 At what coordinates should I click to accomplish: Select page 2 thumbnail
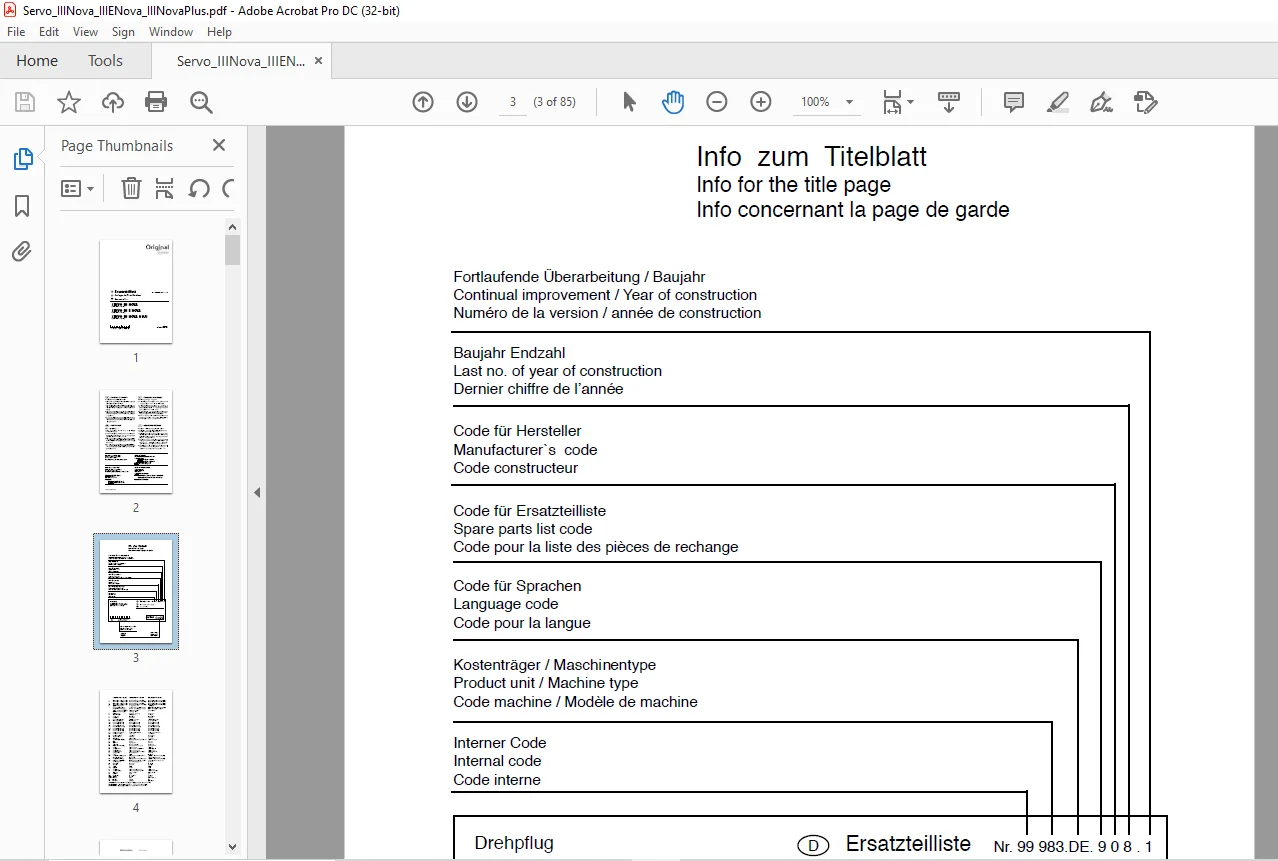136,441
